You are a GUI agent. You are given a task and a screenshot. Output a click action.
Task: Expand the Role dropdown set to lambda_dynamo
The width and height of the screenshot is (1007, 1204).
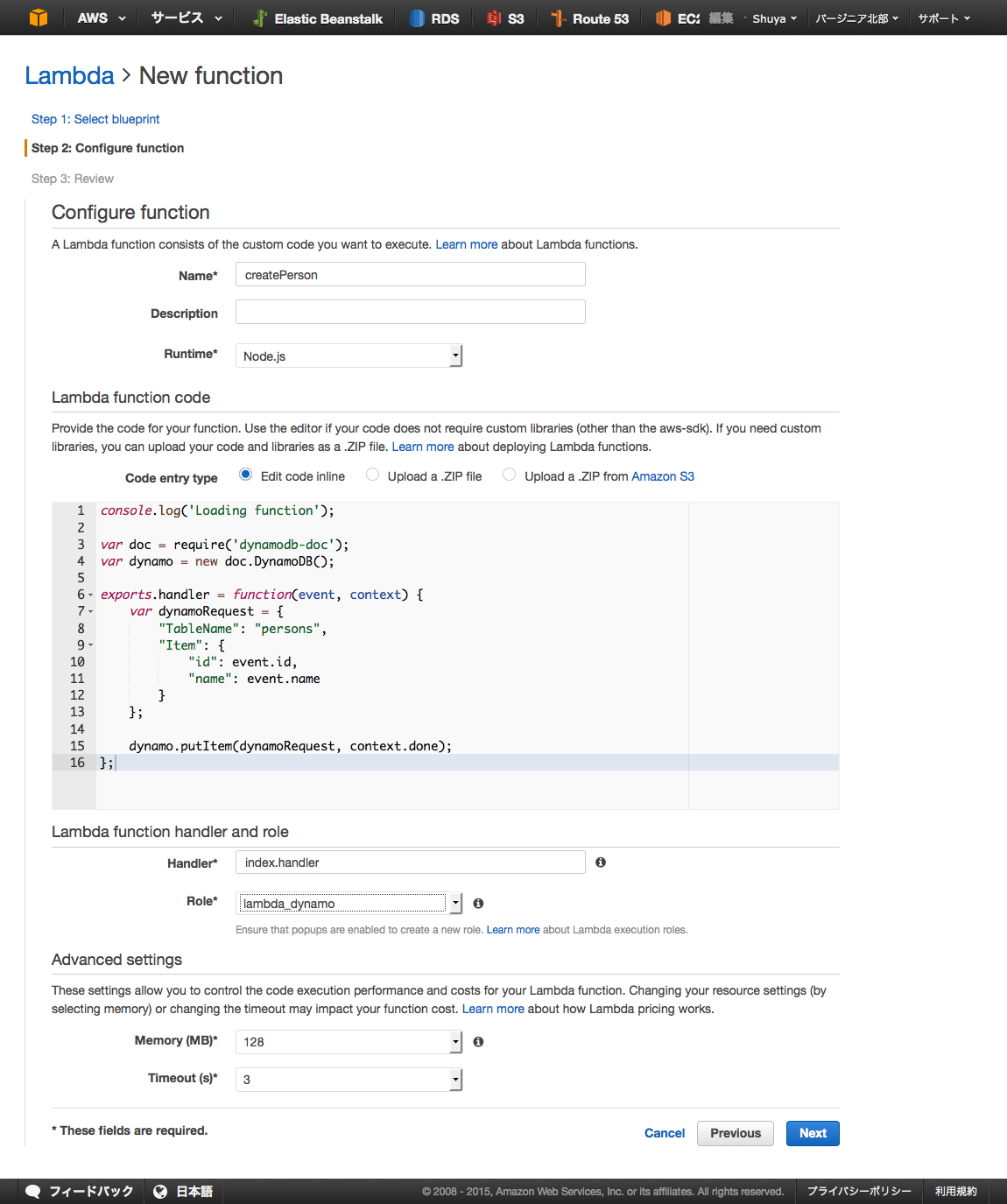point(349,904)
